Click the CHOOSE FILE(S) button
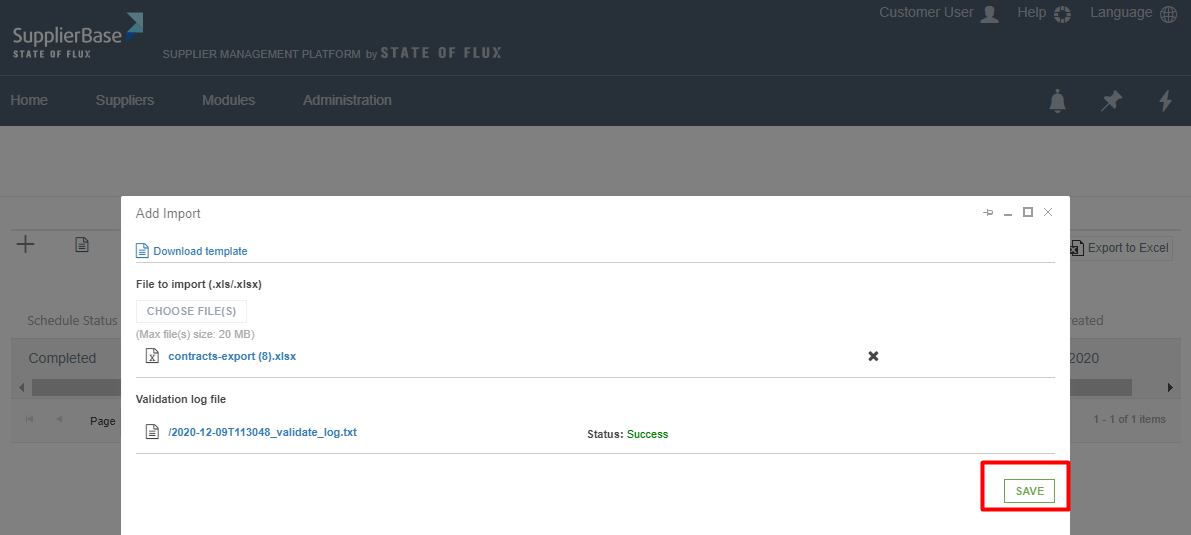 click(x=191, y=311)
